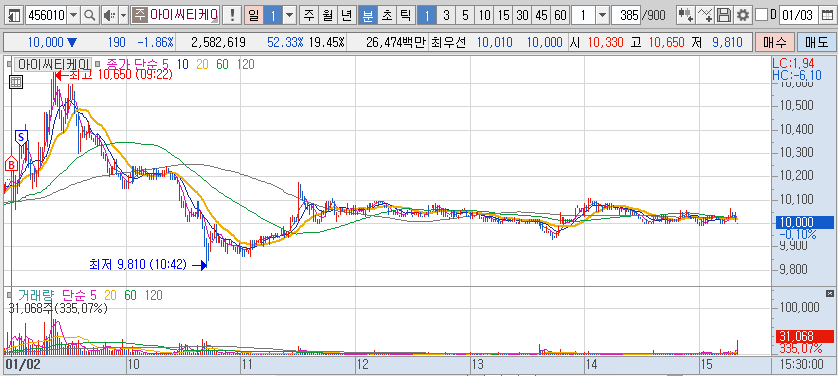Screen dimensions: 838x376
Task: Click the 385 bar count input
Action: [x=626, y=15]
